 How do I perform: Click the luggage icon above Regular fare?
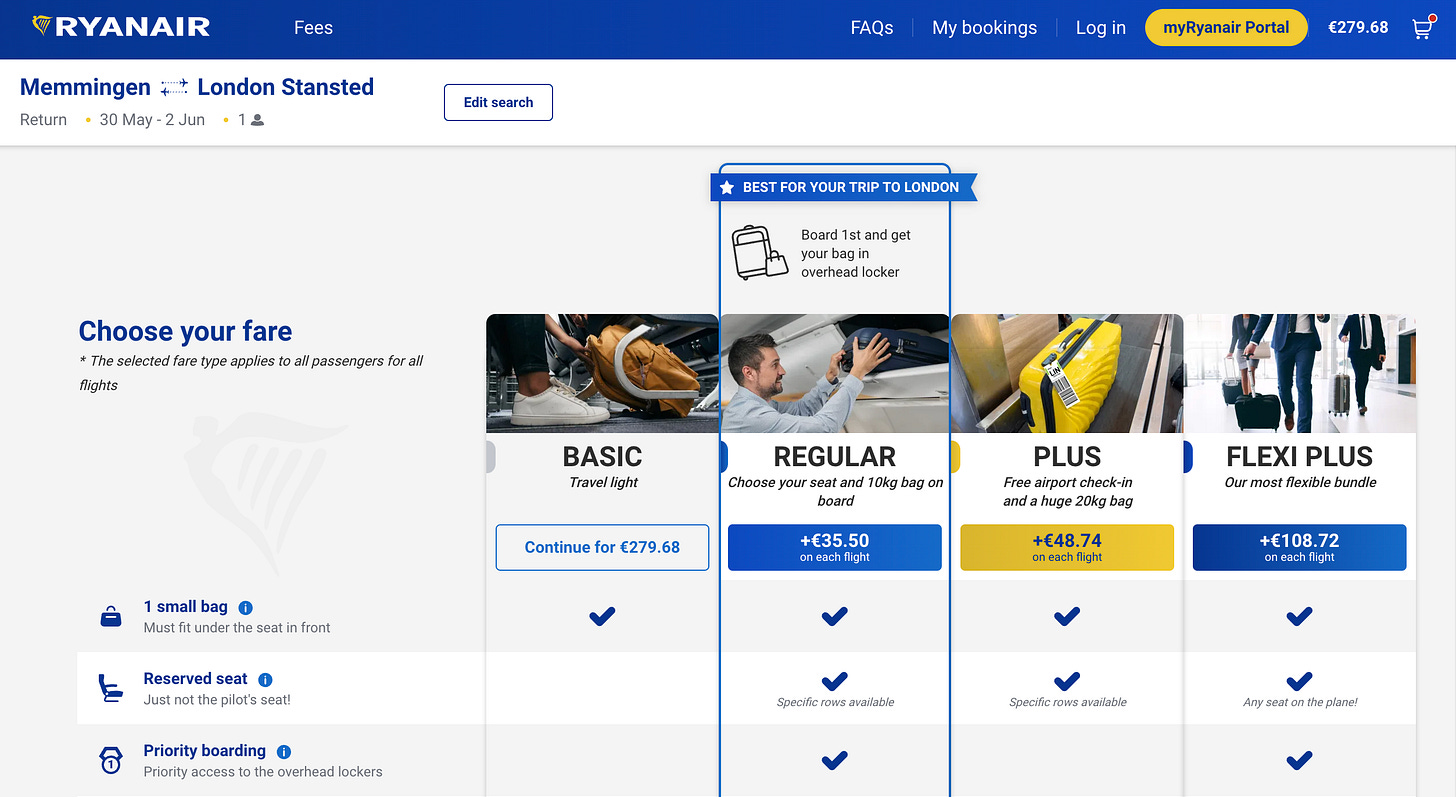[x=760, y=252]
